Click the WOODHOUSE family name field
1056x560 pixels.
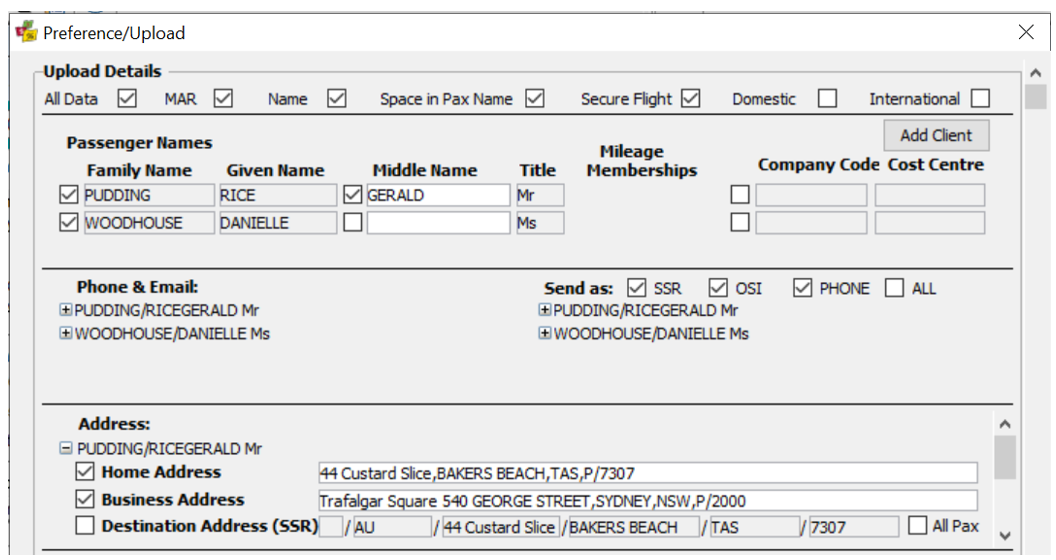point(149,223)
